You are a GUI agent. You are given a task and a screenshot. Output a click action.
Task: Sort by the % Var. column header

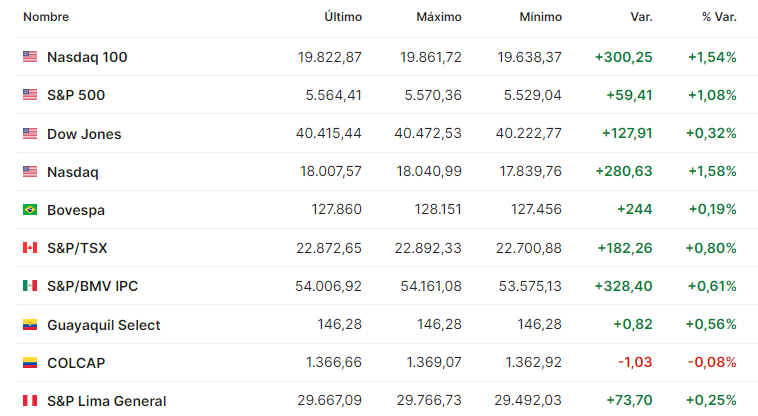719,17
